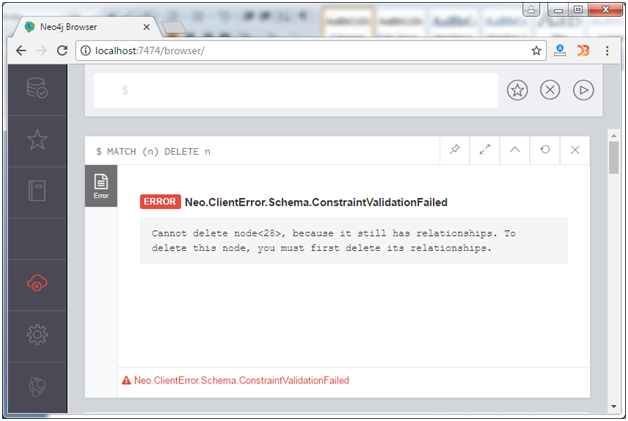
Task: Reload the browser page
Action: click(x=62, y=50)
